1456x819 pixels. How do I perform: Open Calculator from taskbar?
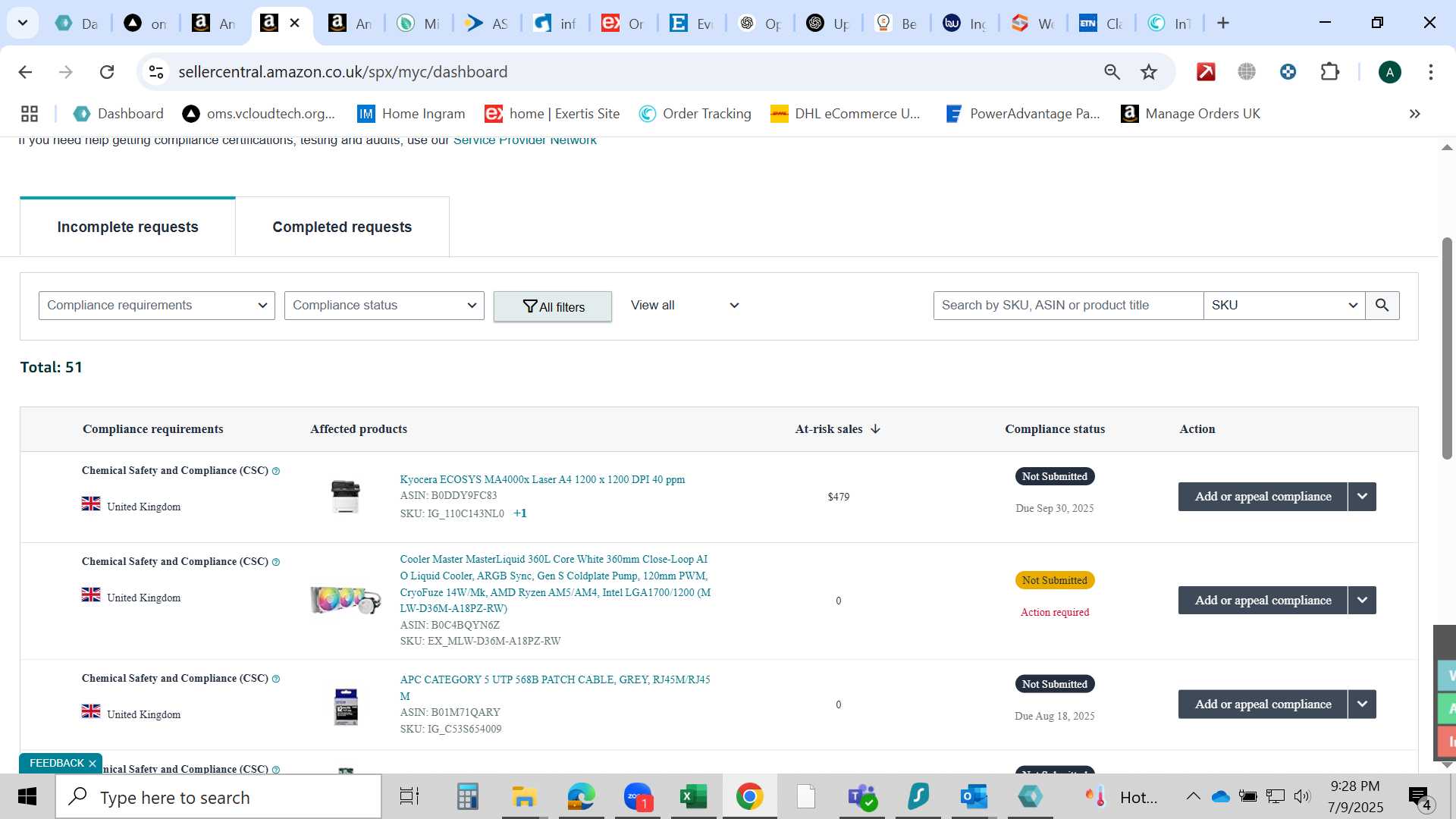click(x=467, y=797)
